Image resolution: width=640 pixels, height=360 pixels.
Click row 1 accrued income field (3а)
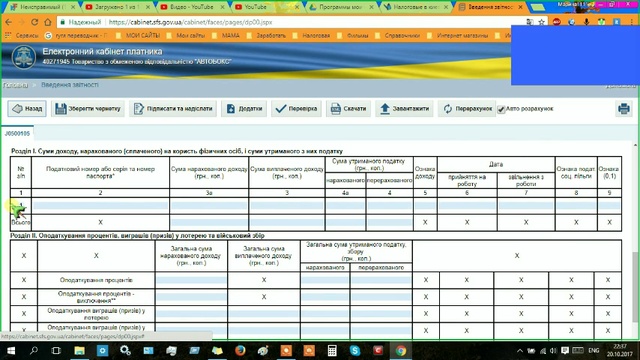[209, 205]
